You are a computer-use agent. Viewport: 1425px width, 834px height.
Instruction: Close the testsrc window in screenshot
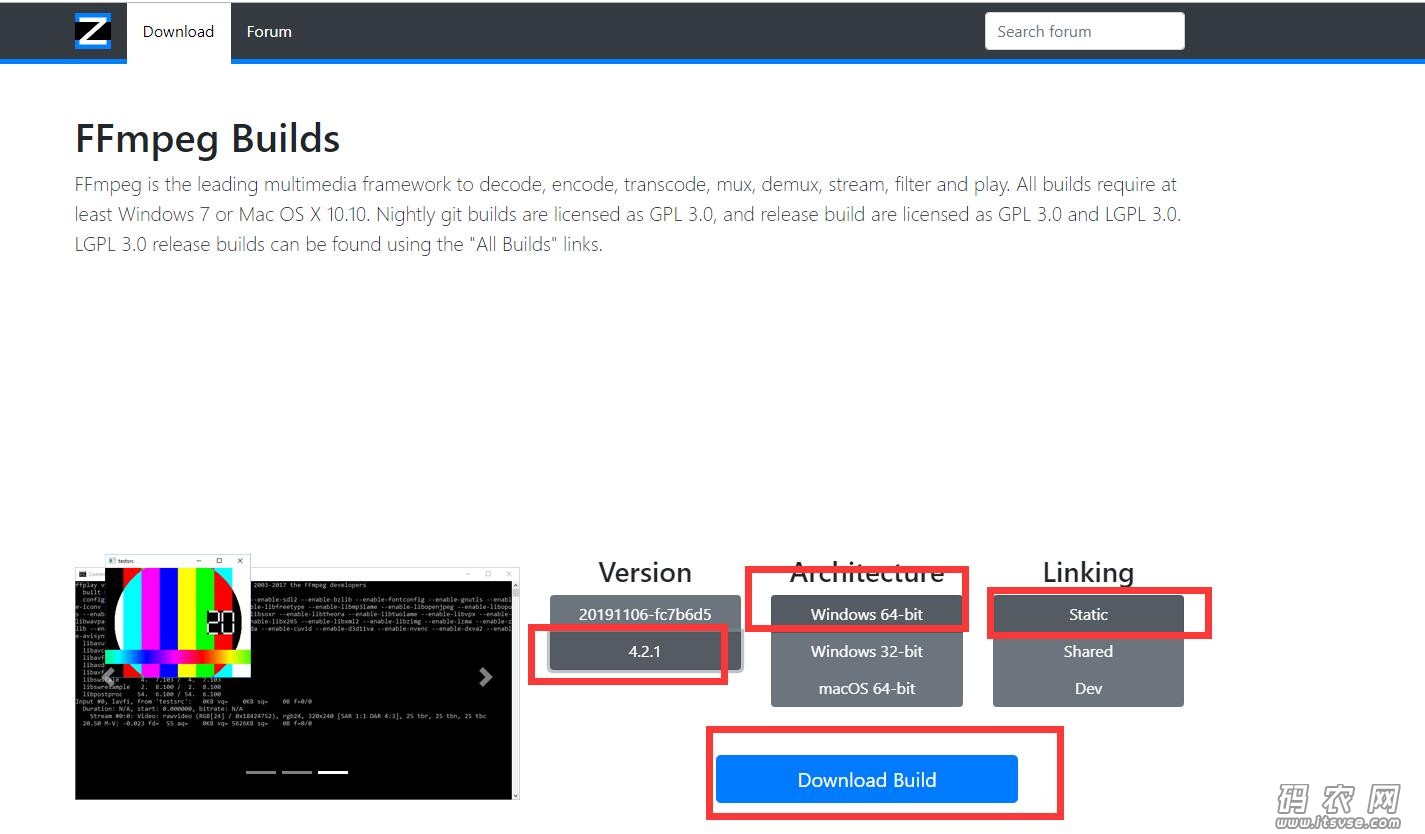pyautogui.click(x=240, y=561)
